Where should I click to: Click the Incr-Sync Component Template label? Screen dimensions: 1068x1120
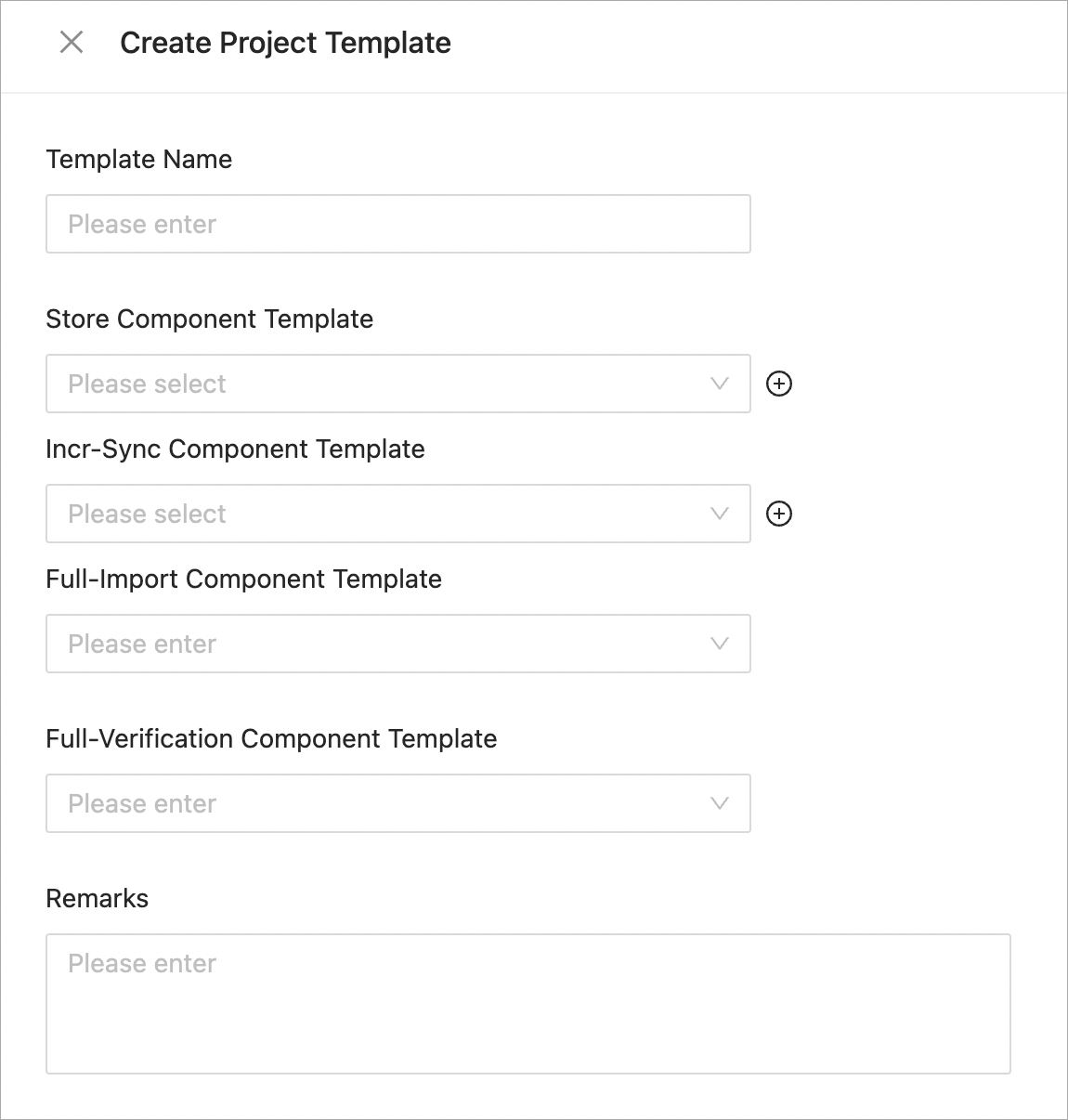coord(236,449)
